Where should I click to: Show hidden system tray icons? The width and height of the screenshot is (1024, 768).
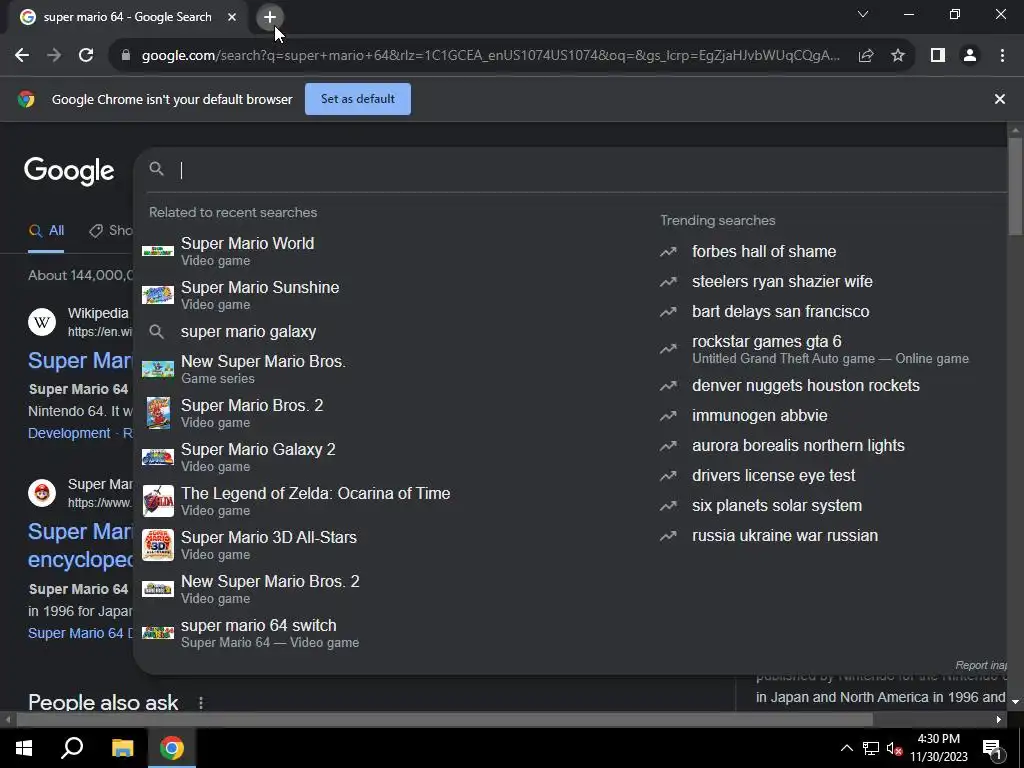coord(846,748)
